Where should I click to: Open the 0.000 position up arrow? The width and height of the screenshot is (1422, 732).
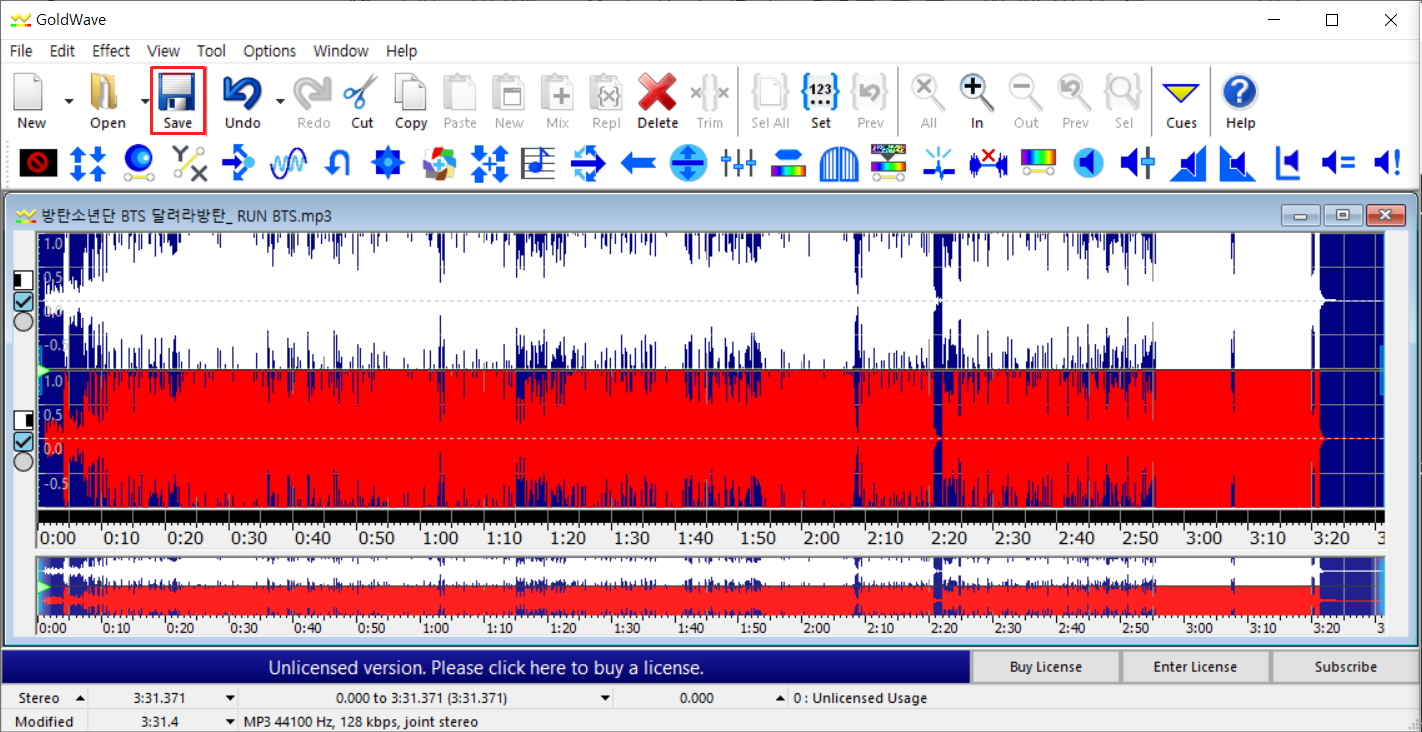point(779,698)
